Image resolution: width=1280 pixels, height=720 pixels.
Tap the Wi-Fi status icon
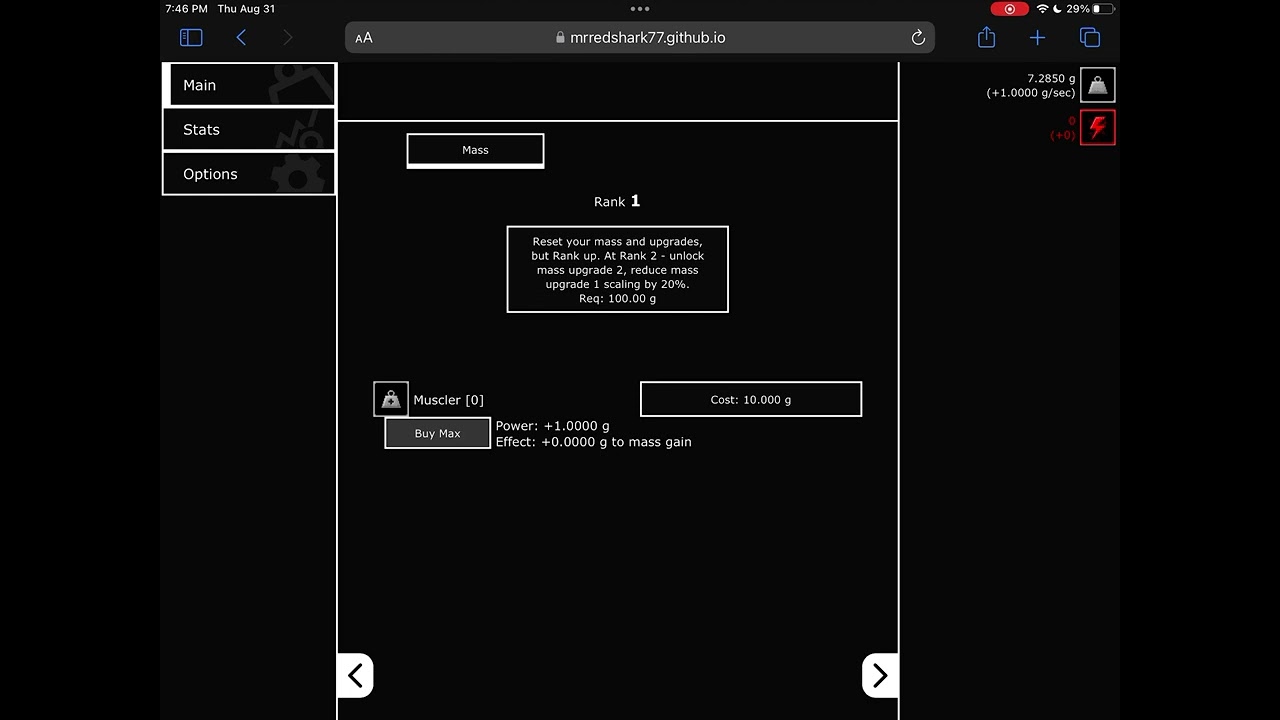coord(1043,9)
